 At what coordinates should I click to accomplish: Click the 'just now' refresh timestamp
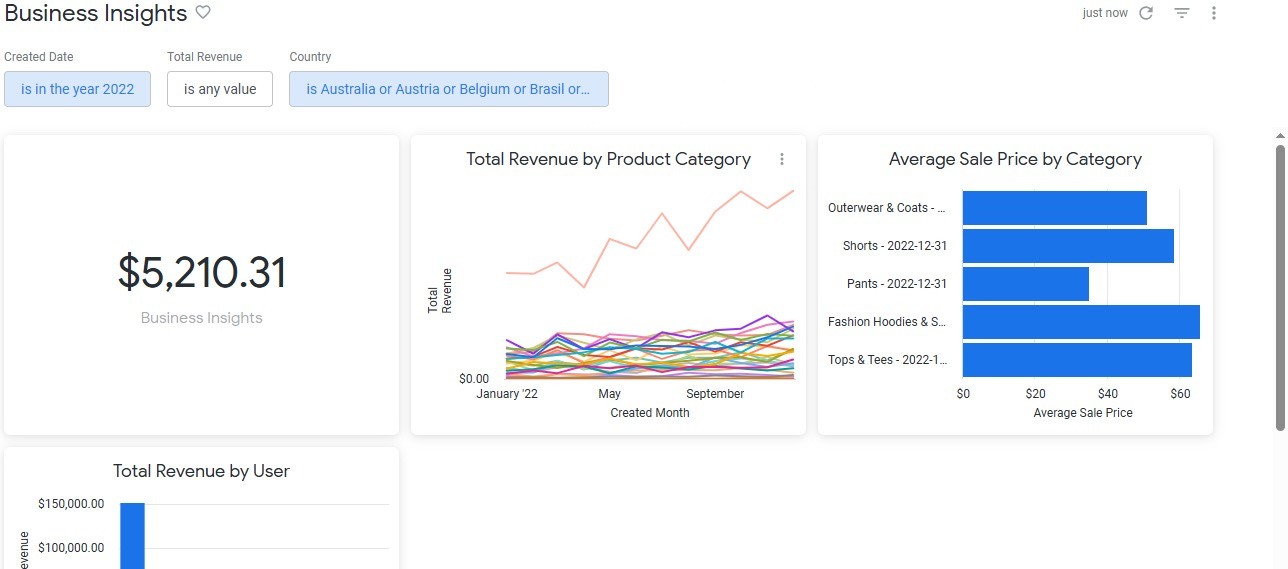1105,13
